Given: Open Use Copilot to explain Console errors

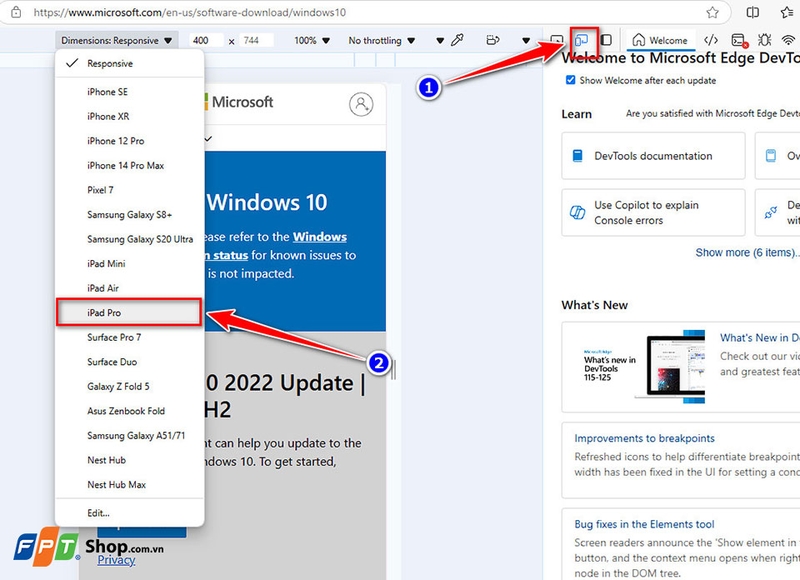Looking at the screenshot, I should [x=653, y=212].
